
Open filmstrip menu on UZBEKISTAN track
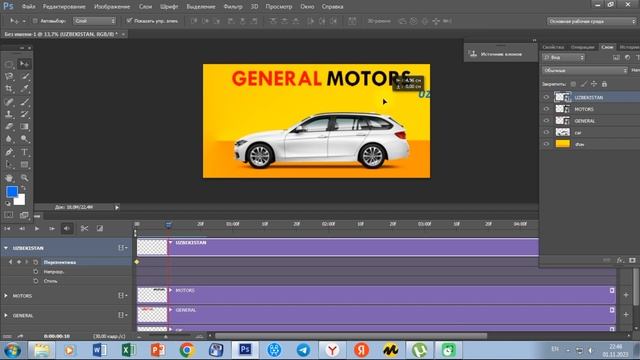(122, 248)
